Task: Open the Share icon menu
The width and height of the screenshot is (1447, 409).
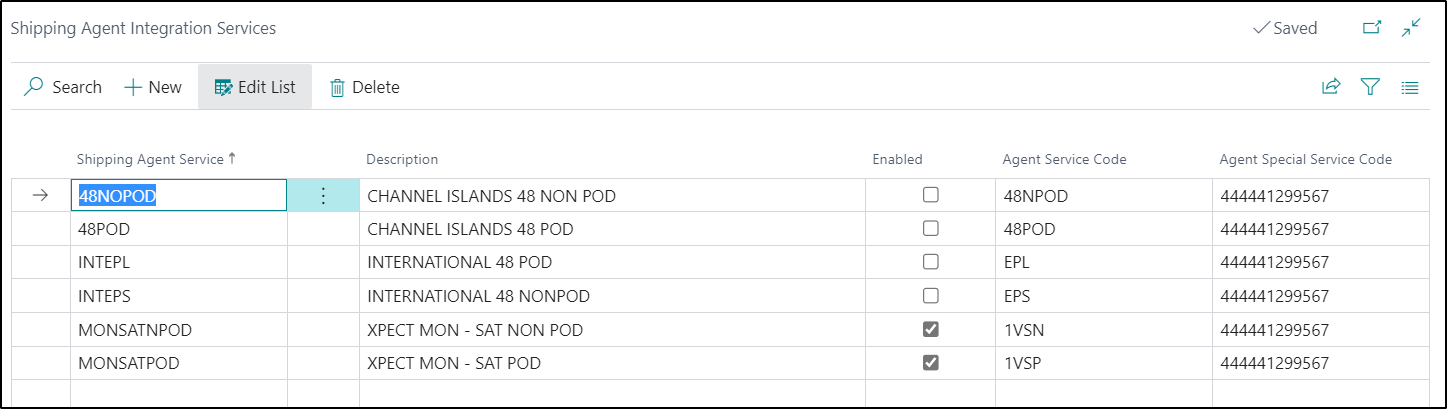Action: point(1330,87)
